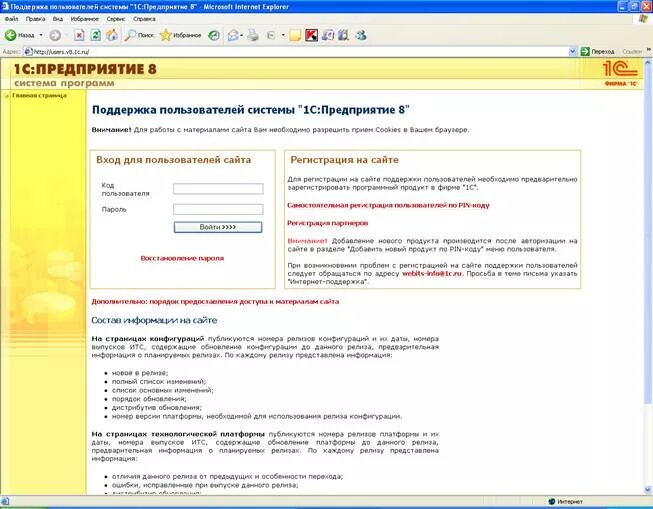Viewport: 653px width, 509px height.
Task: Open the Mail icon dropdown arrow
Action: pos(242,35)
